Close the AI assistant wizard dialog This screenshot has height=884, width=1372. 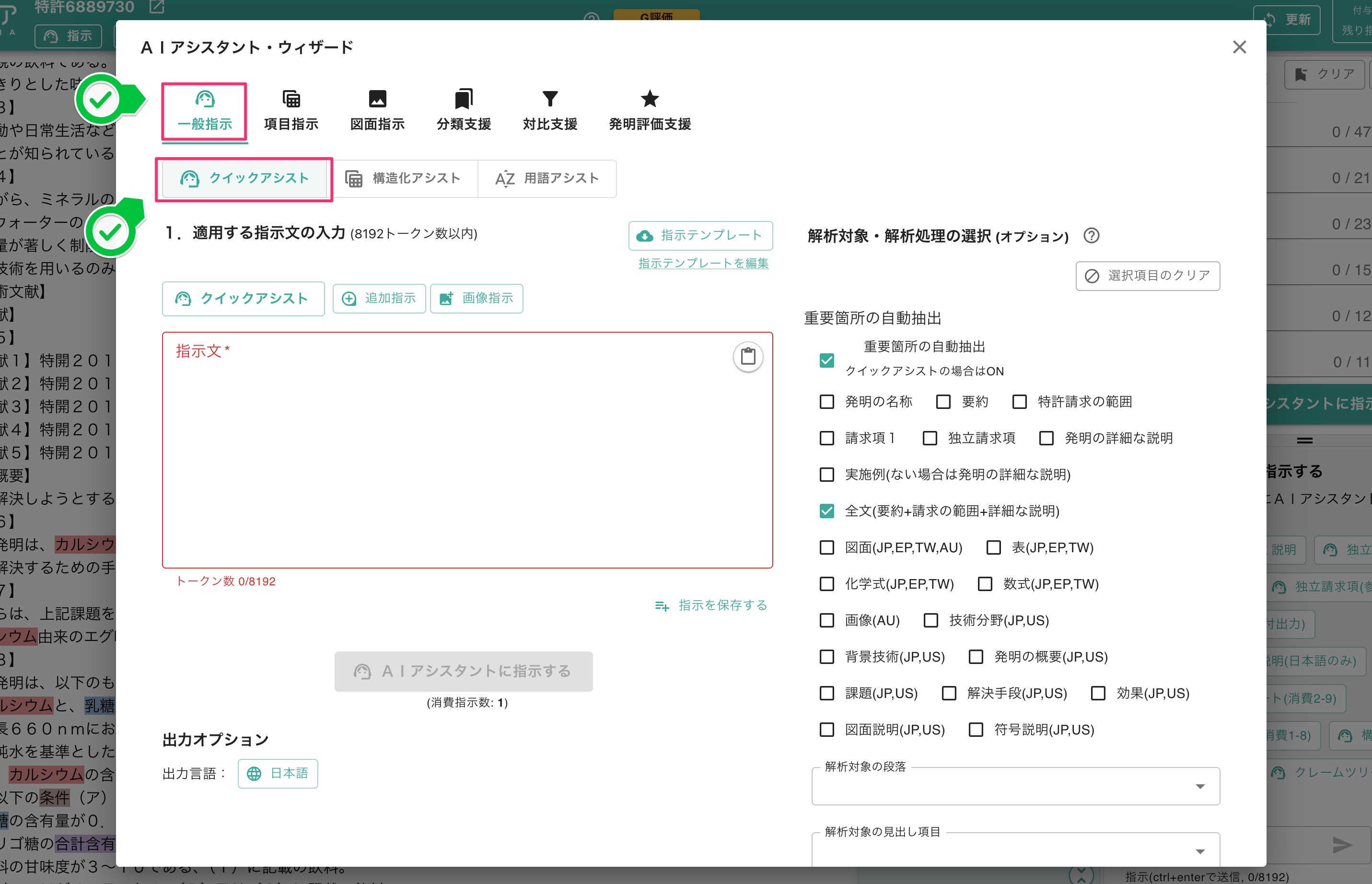click(1239, 47)
